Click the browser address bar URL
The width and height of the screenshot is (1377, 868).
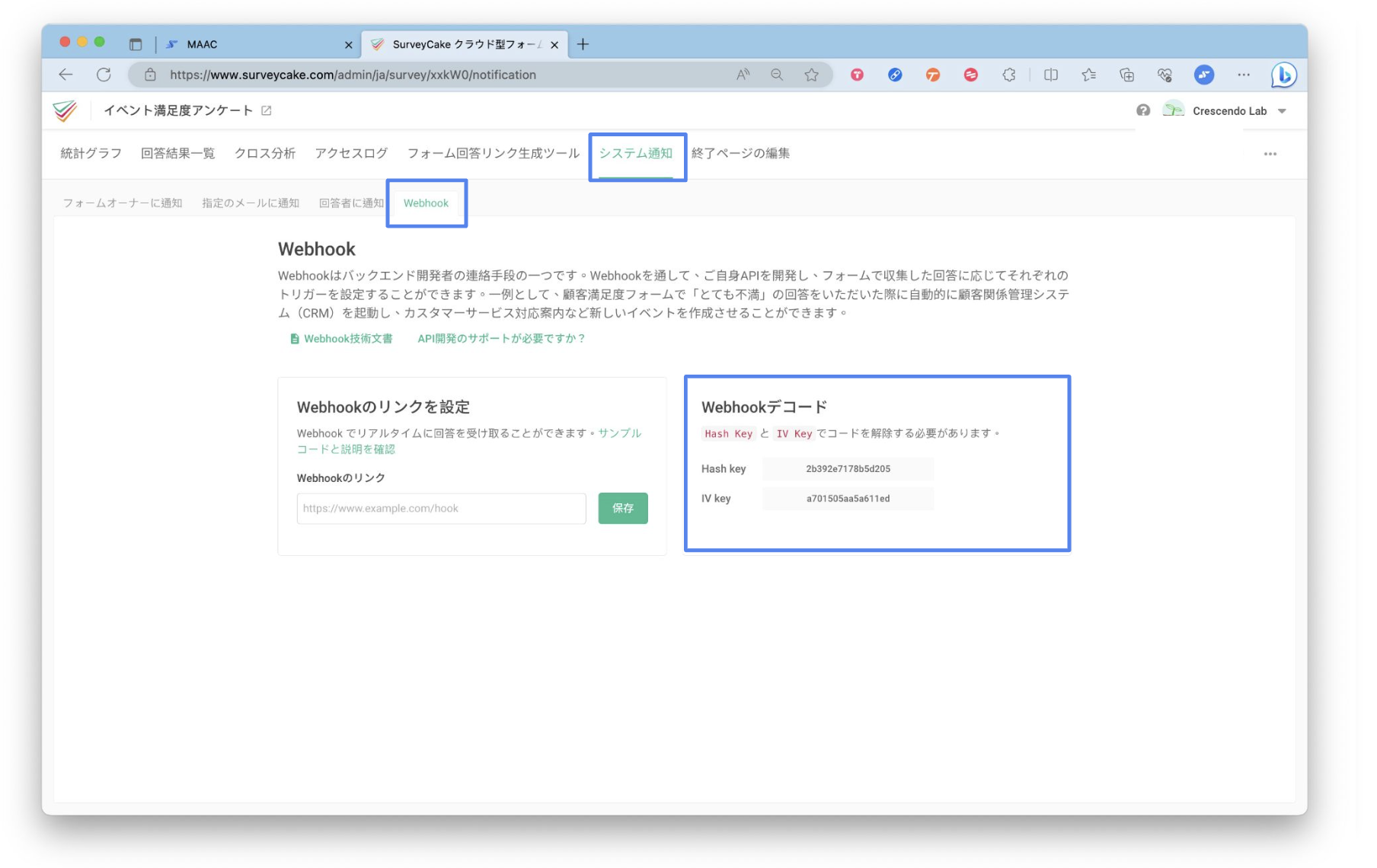(353, 75)
